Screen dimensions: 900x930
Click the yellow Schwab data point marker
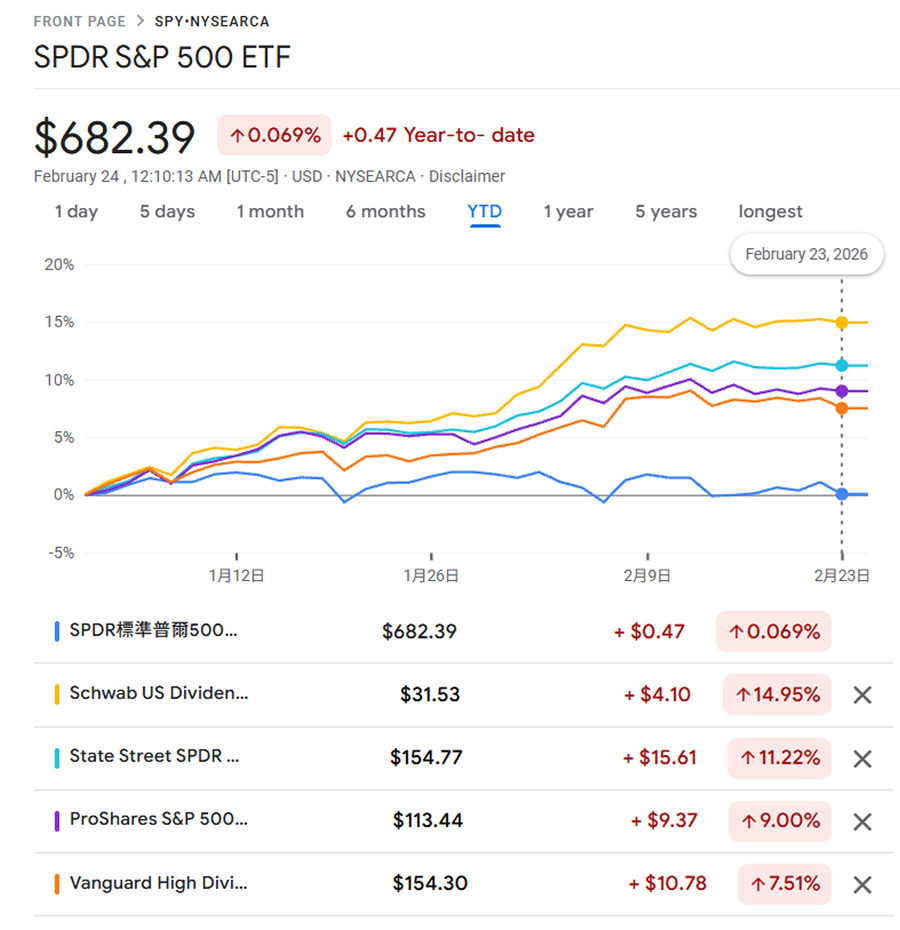point(842,322)
